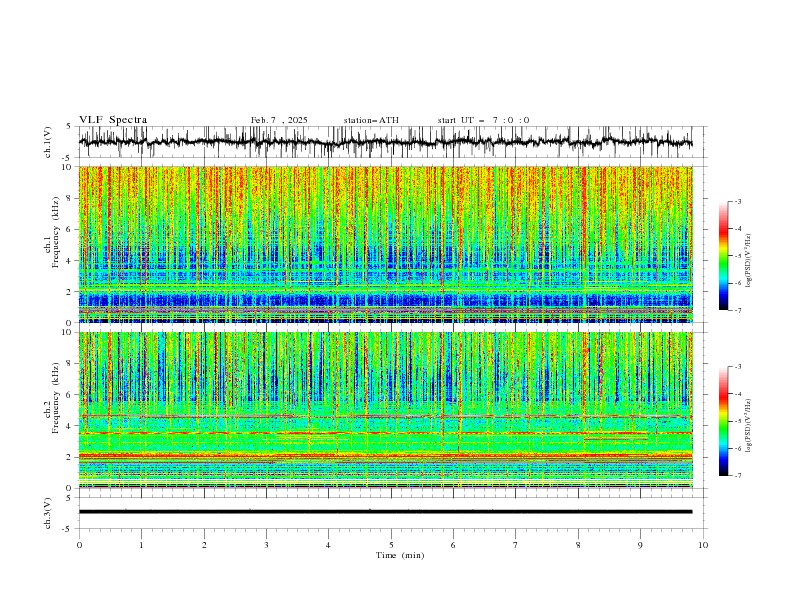Click the 'ch.3(V)' axis label

tap(48, 513)
